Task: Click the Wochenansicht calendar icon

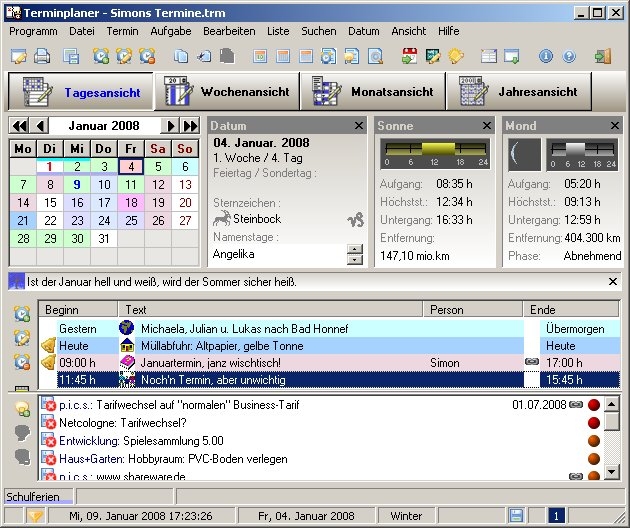Action: 177,92
